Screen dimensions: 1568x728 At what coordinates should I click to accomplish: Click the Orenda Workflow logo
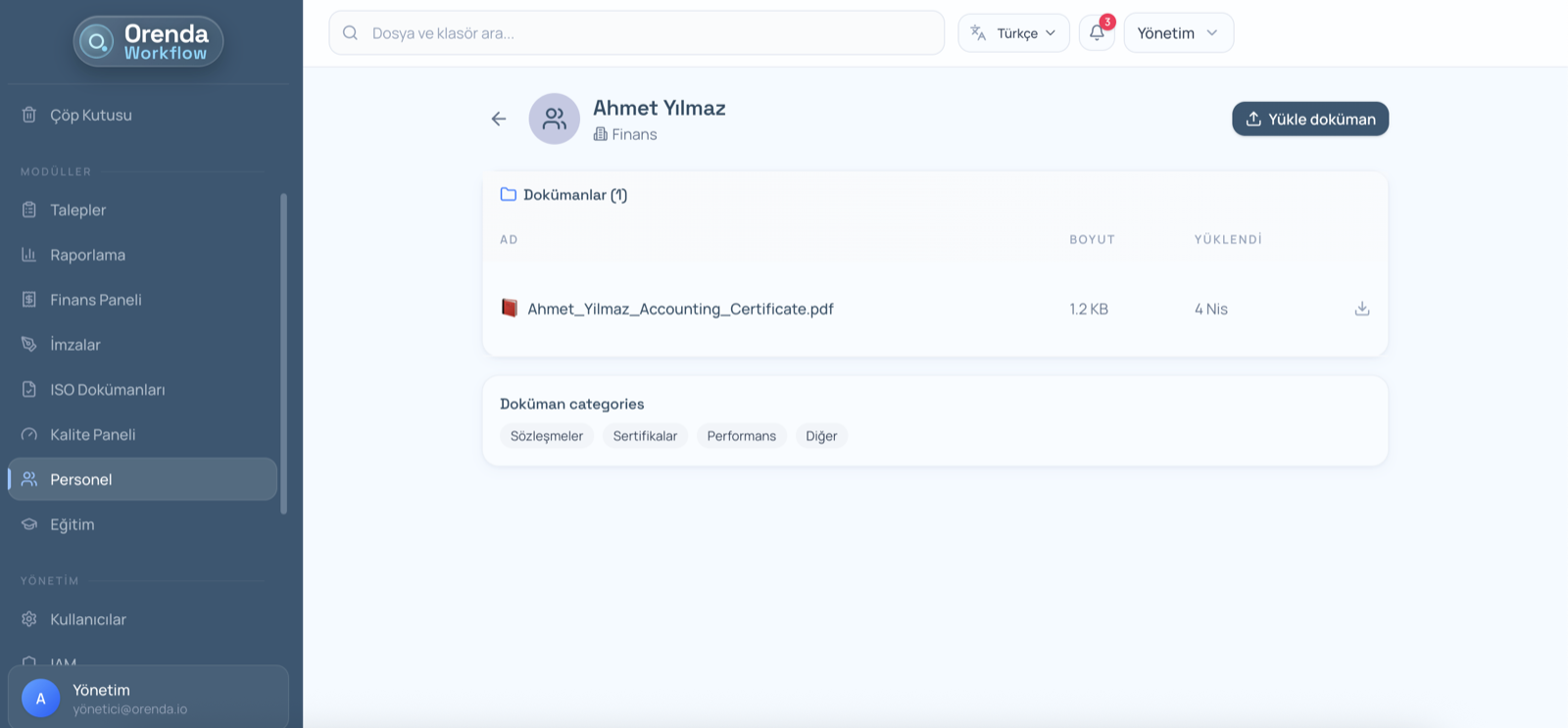pyautogui.click(x=148, y=42)
